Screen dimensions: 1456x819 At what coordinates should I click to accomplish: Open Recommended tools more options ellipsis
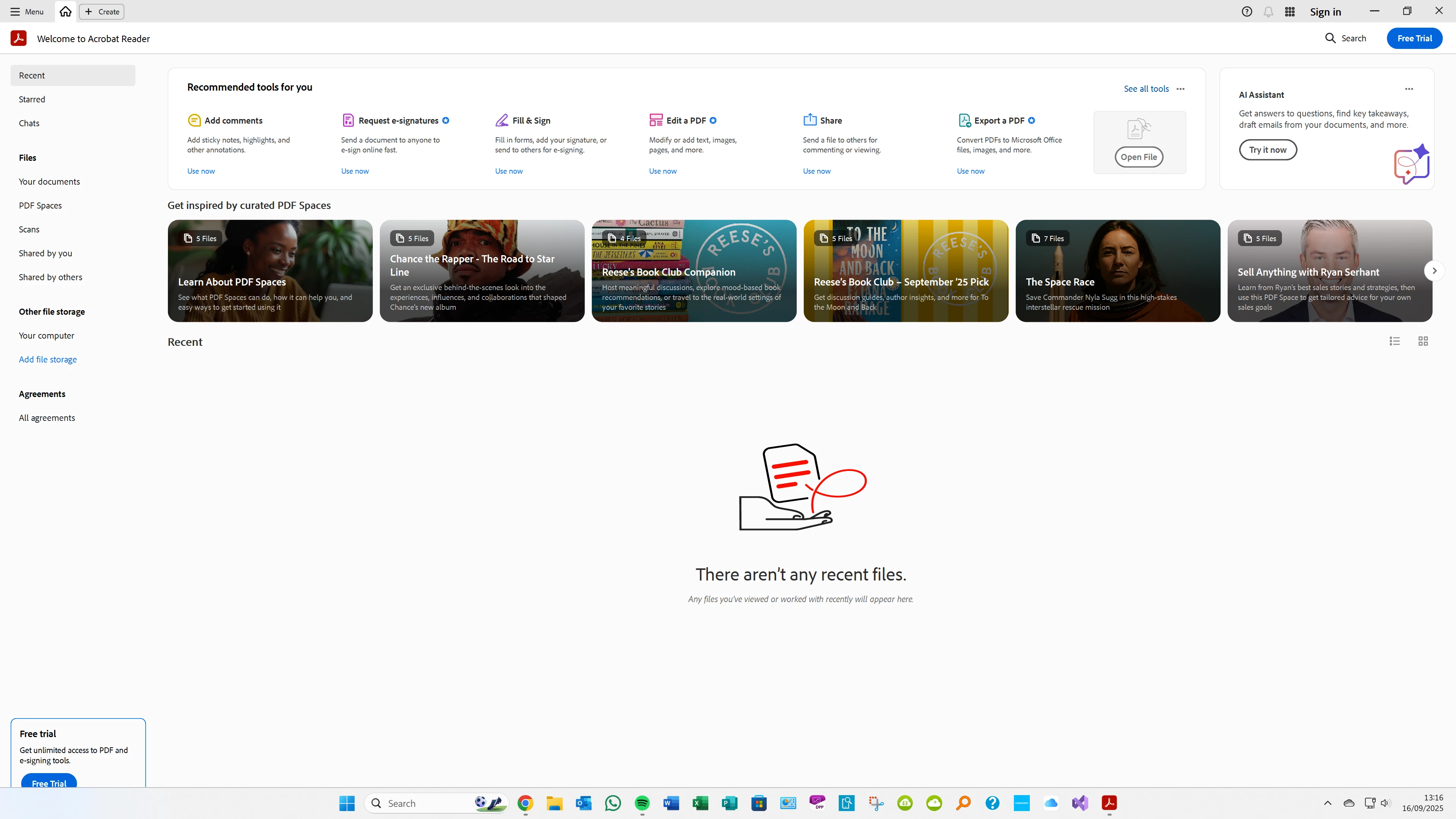[1181, 89]
